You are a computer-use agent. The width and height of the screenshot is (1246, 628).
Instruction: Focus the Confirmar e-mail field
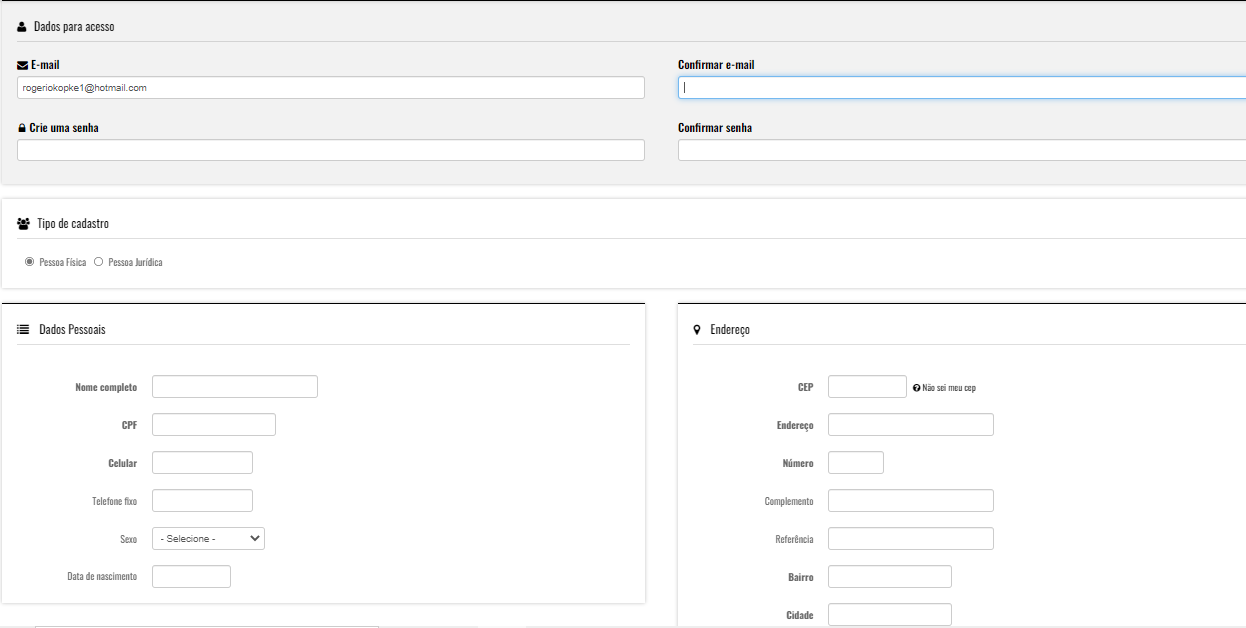click(x=960, y=88)
